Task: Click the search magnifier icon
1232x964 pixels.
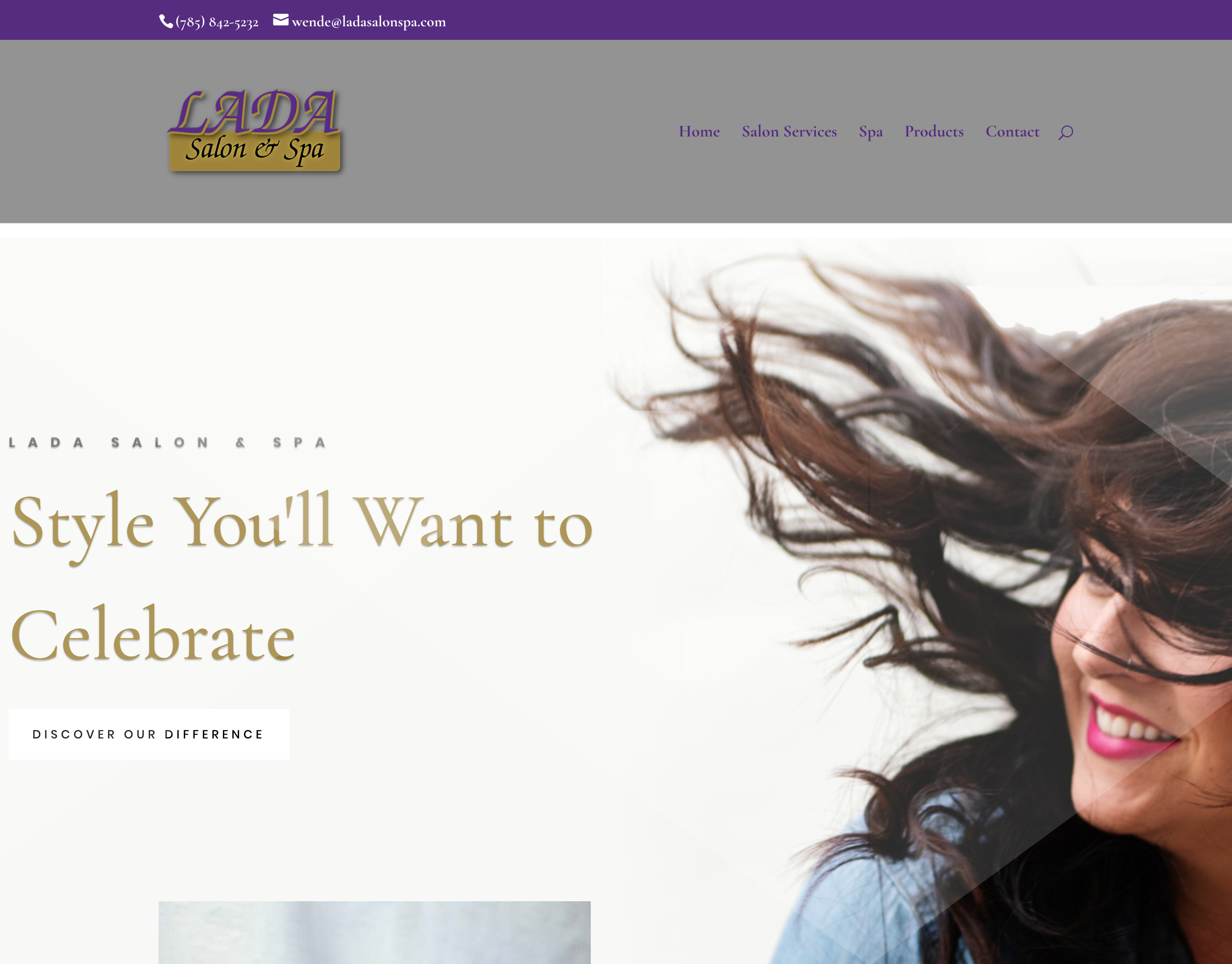Action: pos(1065,132)
